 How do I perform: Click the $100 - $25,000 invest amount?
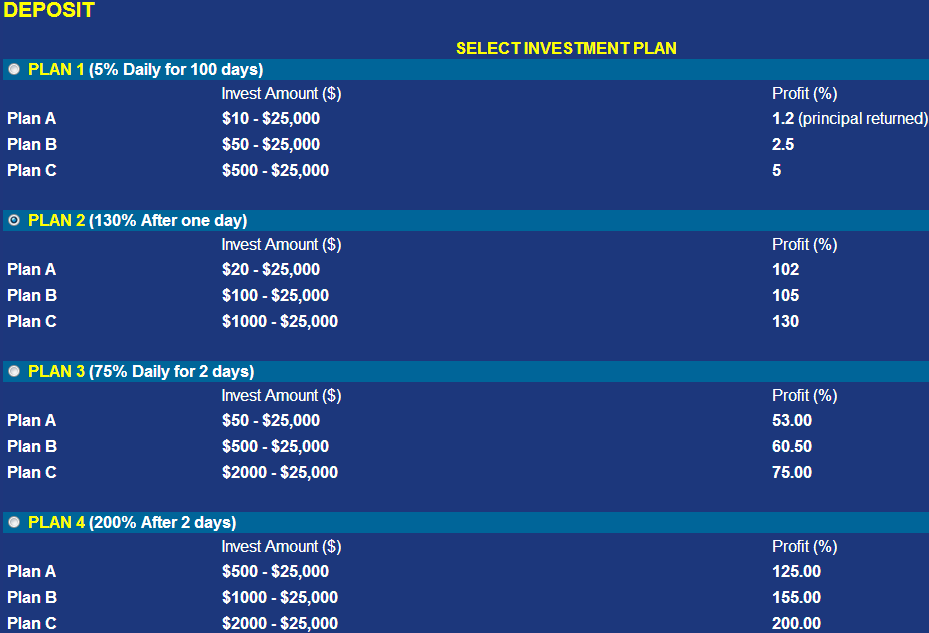click(275, 295)
